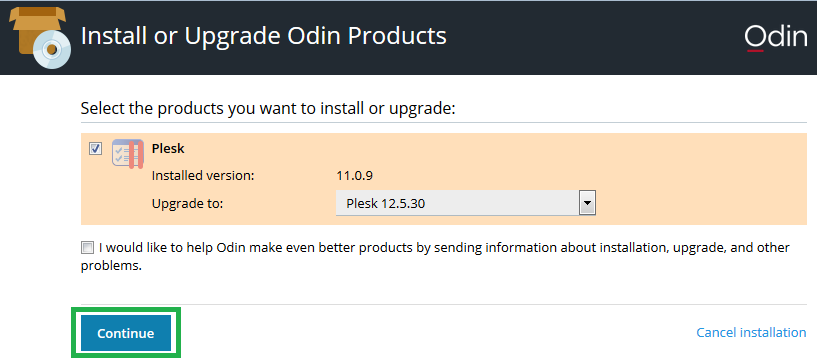Open the Upgrade to dropdown arrow
The image size is (817, 361).
[587, 203]
